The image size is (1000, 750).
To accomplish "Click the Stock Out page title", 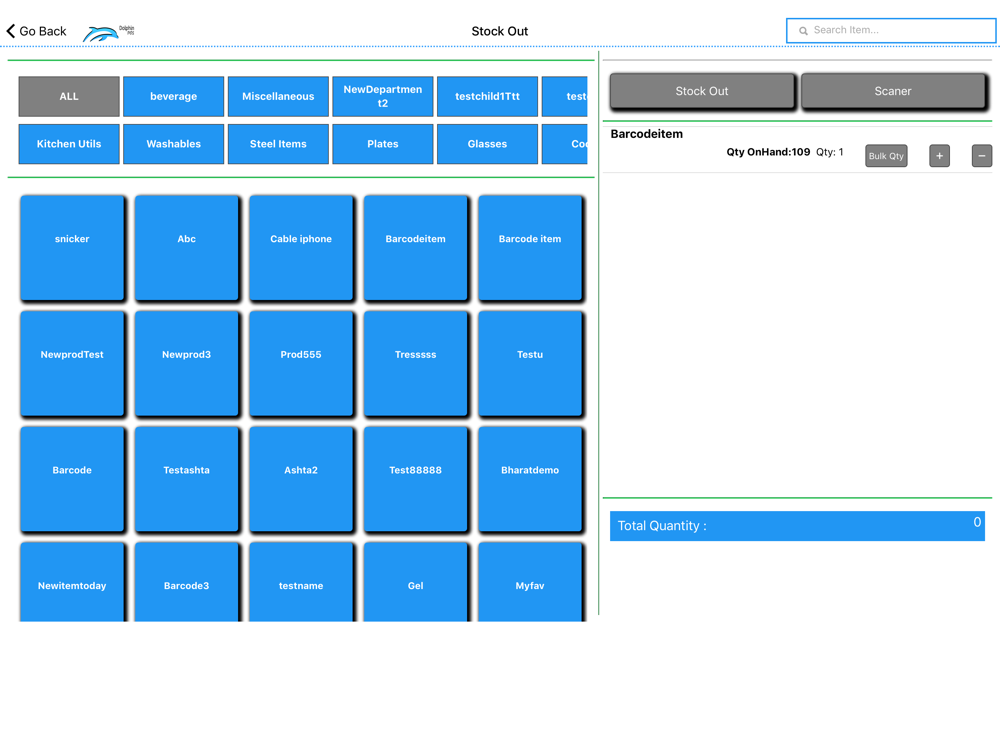I will 499,31.
